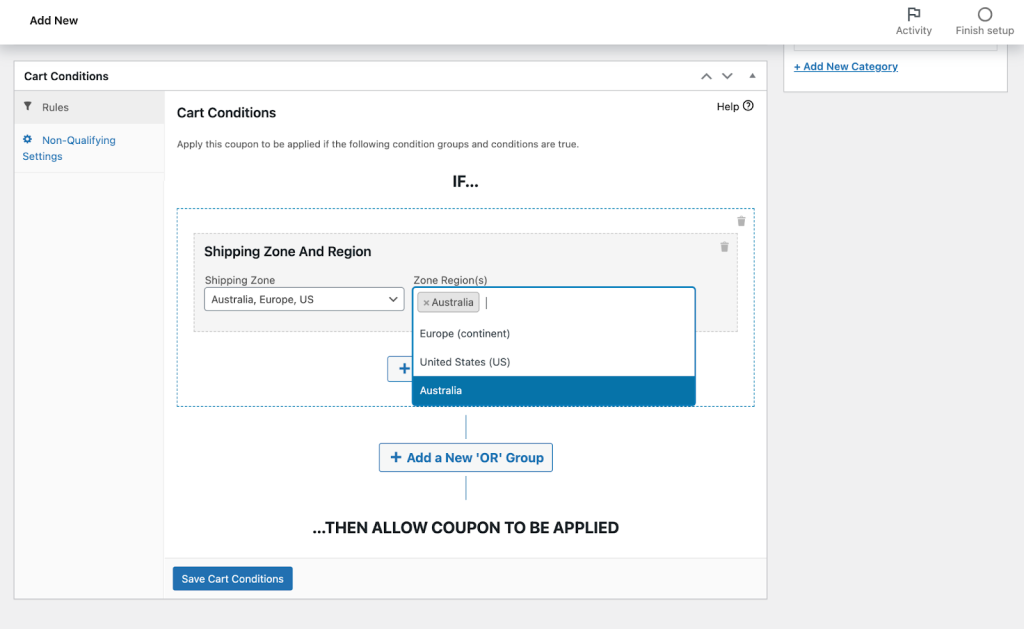Screen dimensions: 1024x629
Task: Move Cart Conditions panel down
Action: tap(727, 76)
